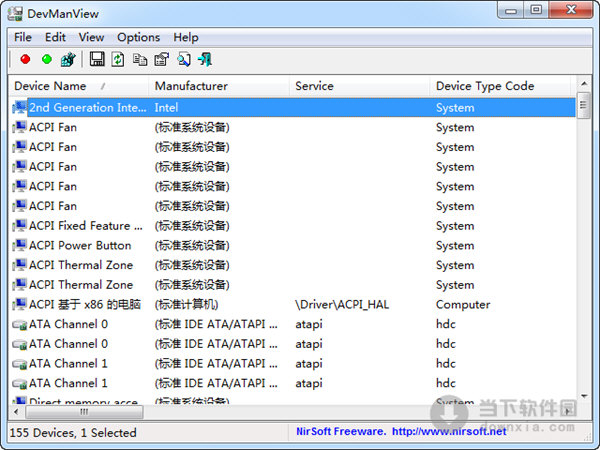Click the Save Selected Items floppy icon
Image resolution: width=600 pixels, height=450 pixels.
(97, 59)
